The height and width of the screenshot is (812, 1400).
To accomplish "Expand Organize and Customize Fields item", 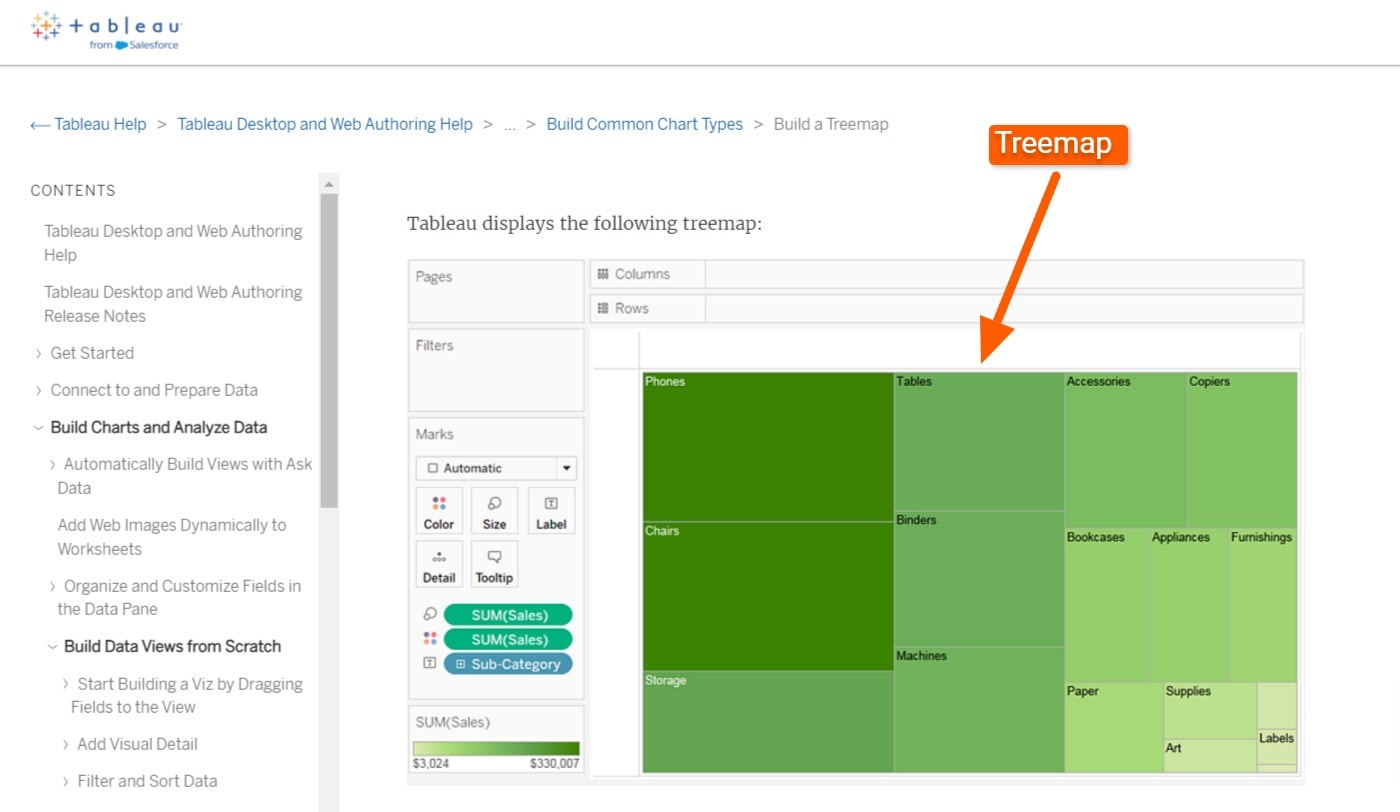I will [x=53, y=587].
